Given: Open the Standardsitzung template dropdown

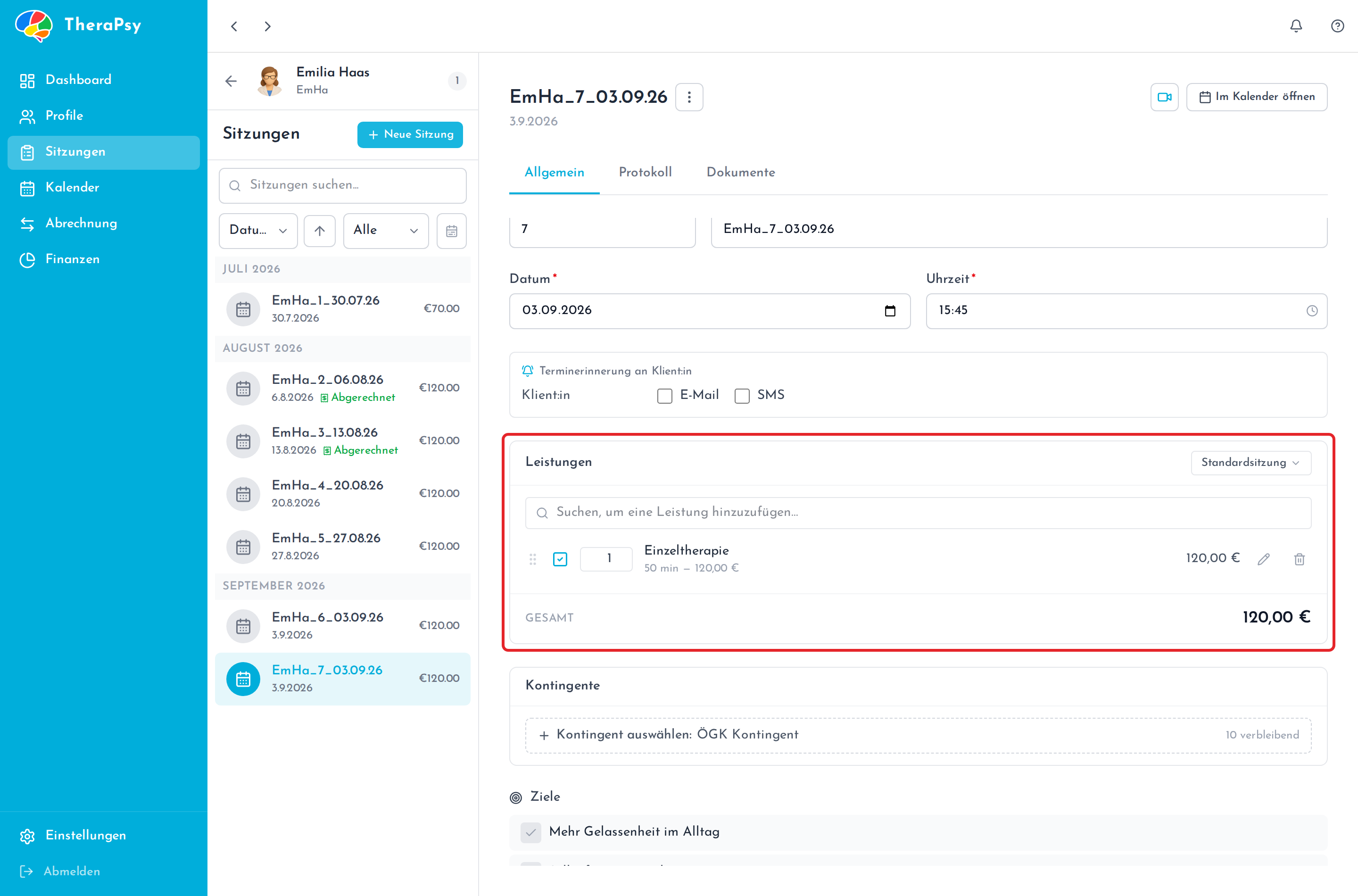Looking at the screenshot, I should (1250, 462).
